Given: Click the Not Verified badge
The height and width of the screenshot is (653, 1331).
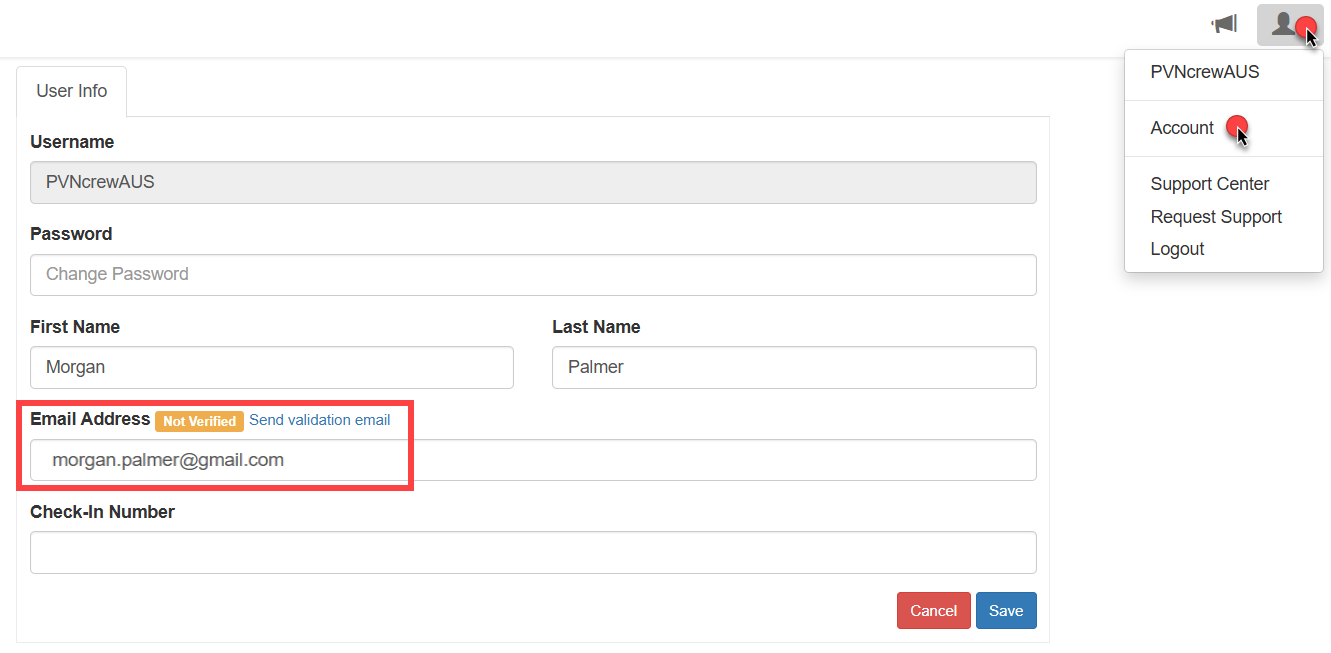Looking at the screenshot, I should [x=199, y=421].
